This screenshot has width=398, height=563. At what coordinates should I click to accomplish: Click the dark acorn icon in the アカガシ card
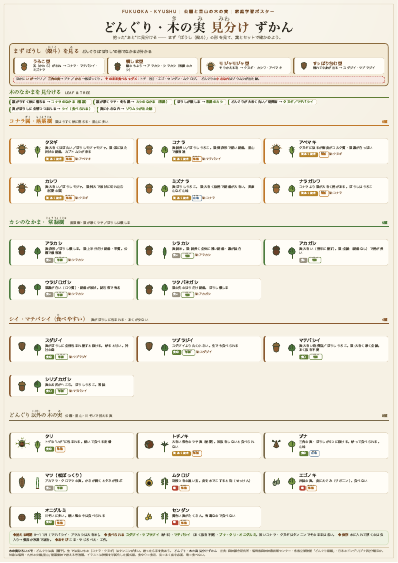coord(276,251)
